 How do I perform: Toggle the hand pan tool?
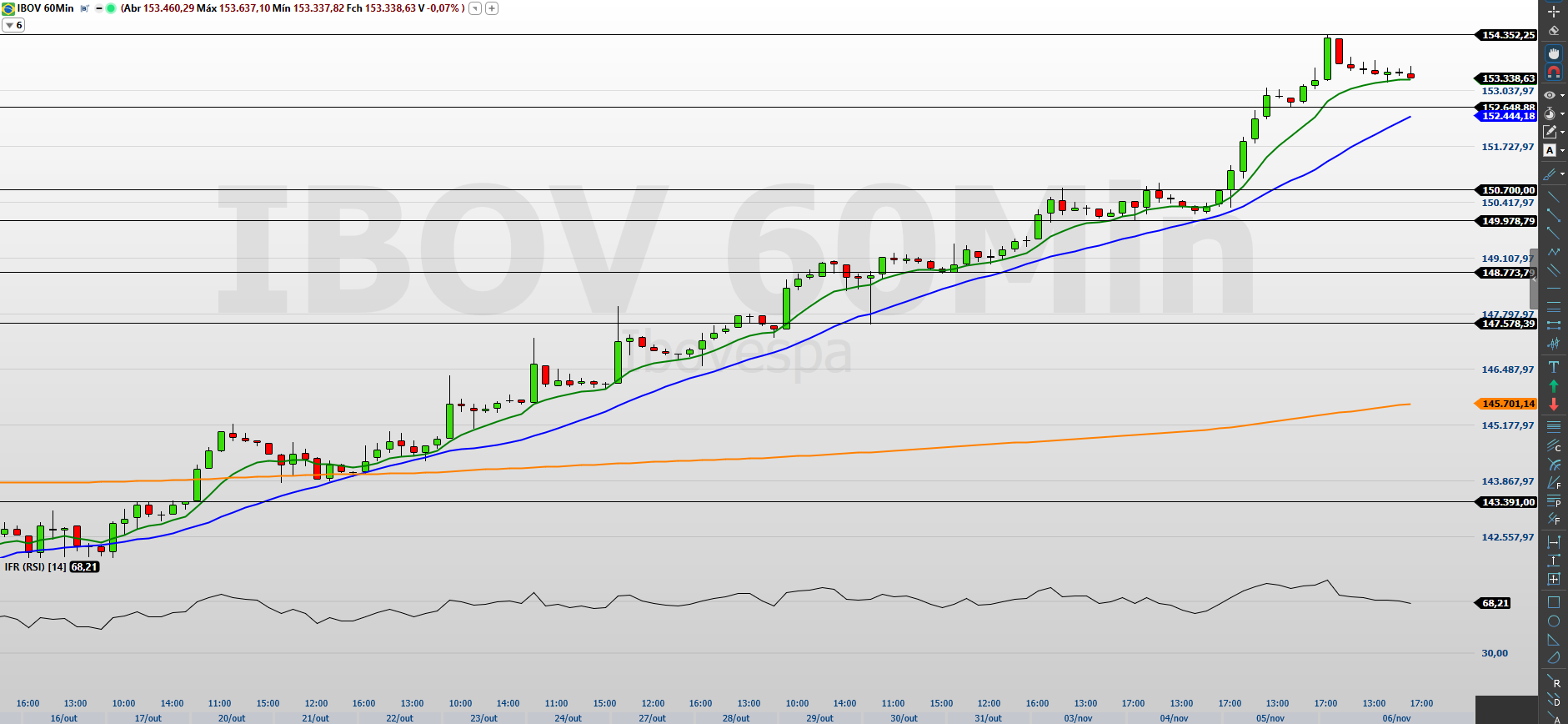coord(1553,53)
